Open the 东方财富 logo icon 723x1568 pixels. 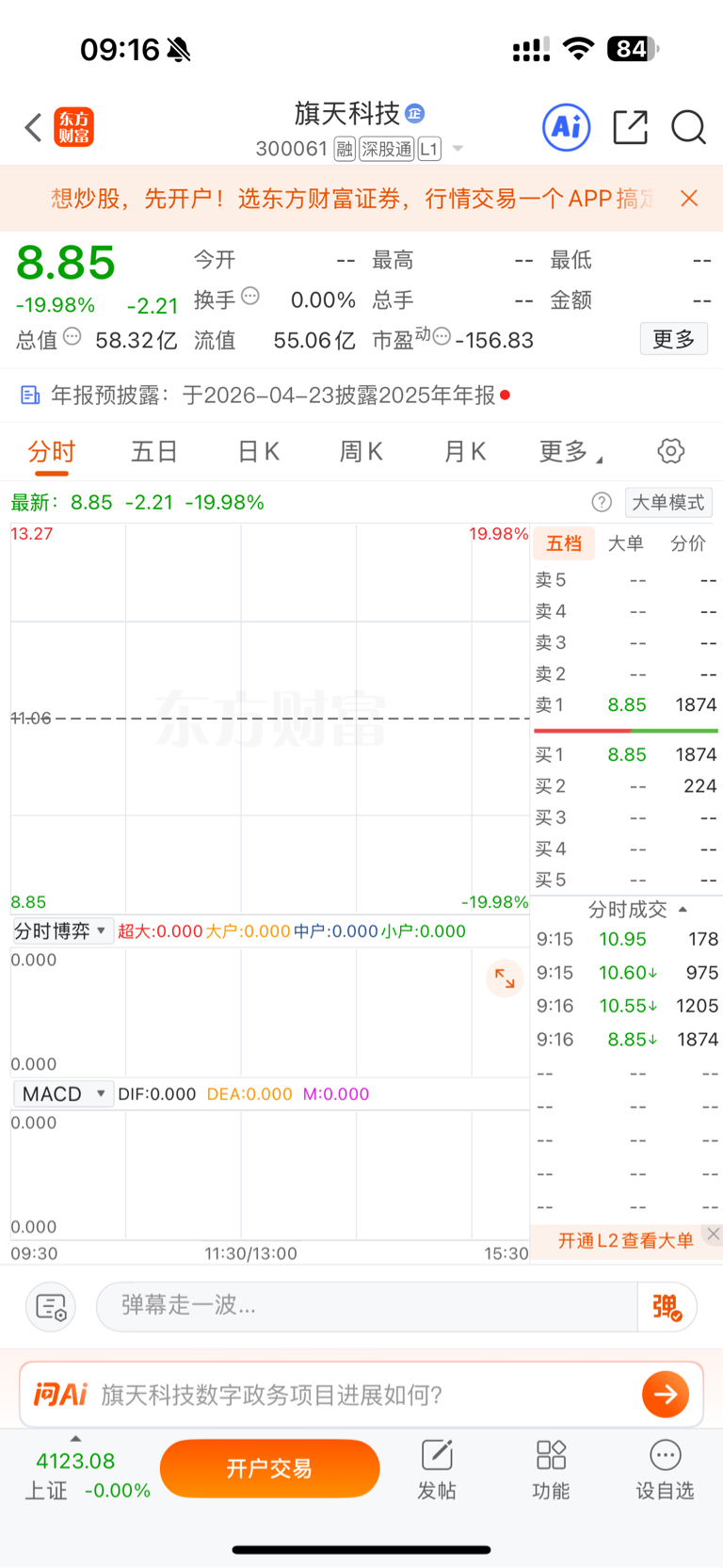(x=73, y=127)
